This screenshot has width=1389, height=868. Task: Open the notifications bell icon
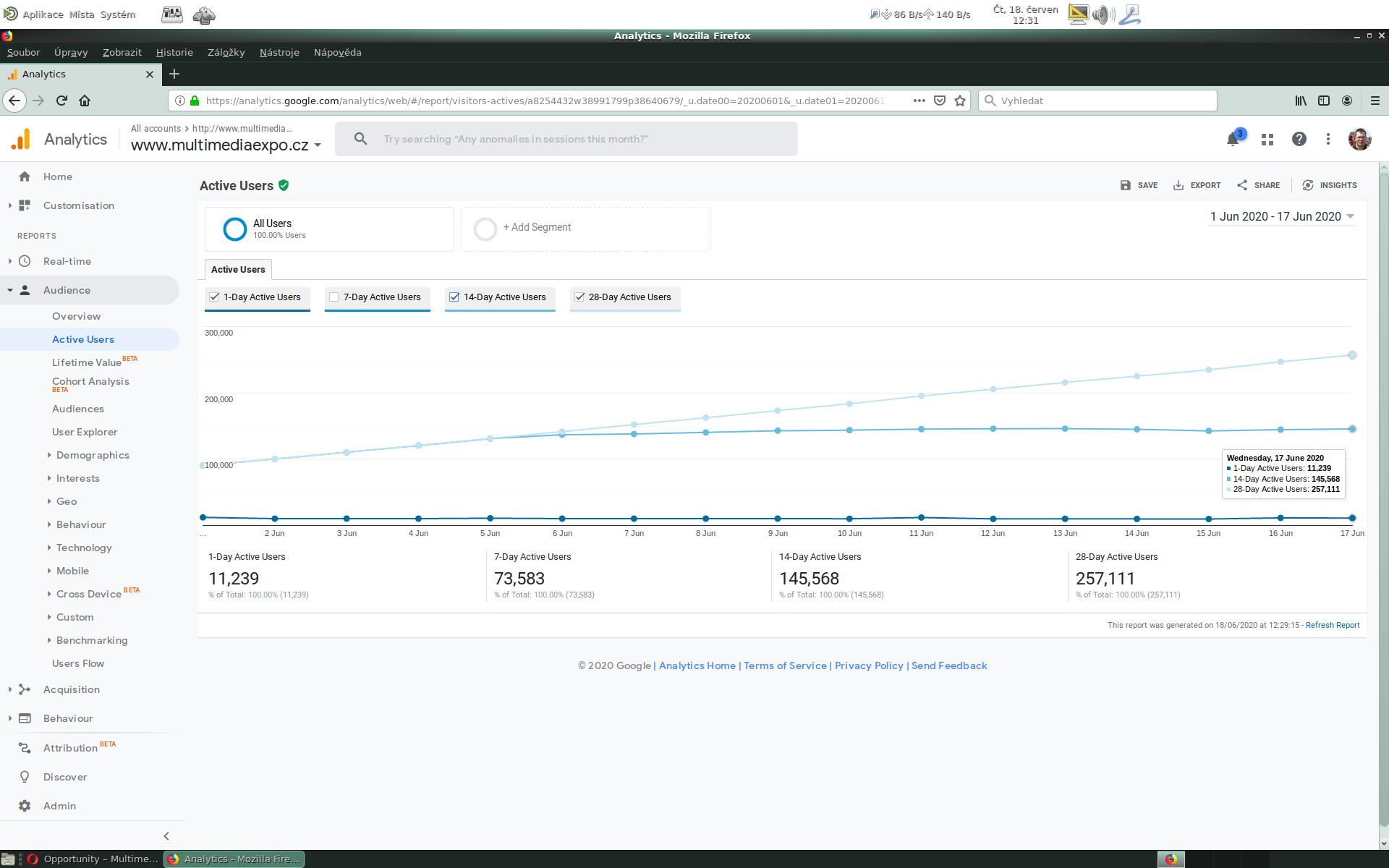tap(1233, 140)
